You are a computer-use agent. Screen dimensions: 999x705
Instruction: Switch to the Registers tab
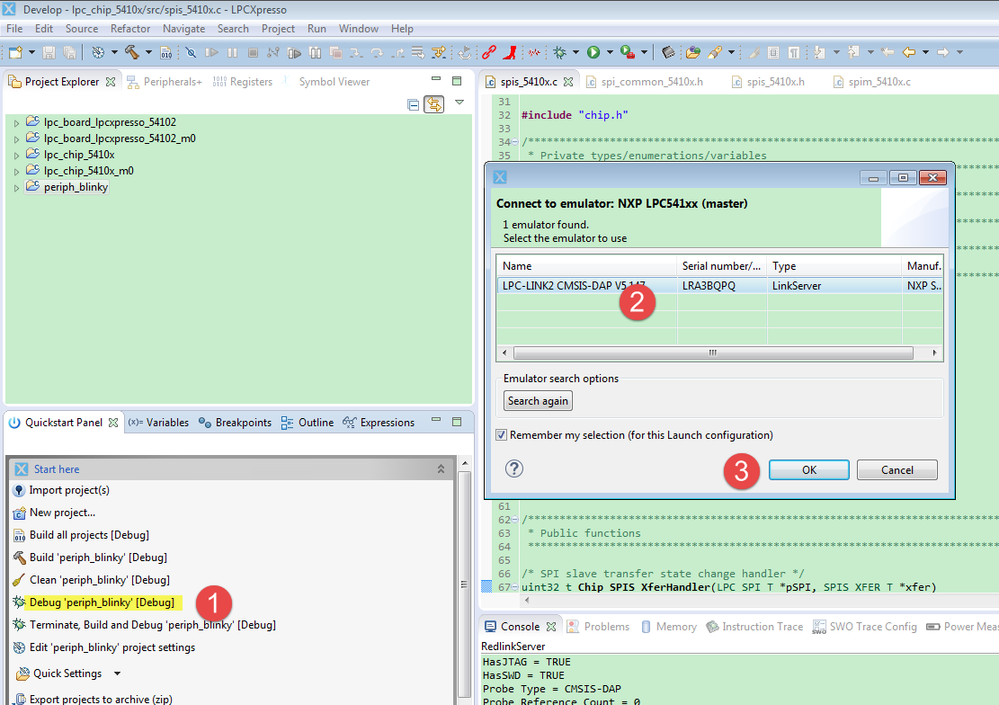[243, 82]
